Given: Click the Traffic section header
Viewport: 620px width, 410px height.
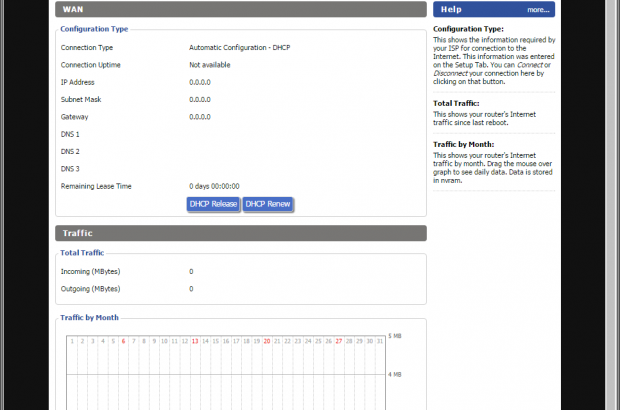Looking at the screenshot, I should pyautogui.click(x=240, y=233).
